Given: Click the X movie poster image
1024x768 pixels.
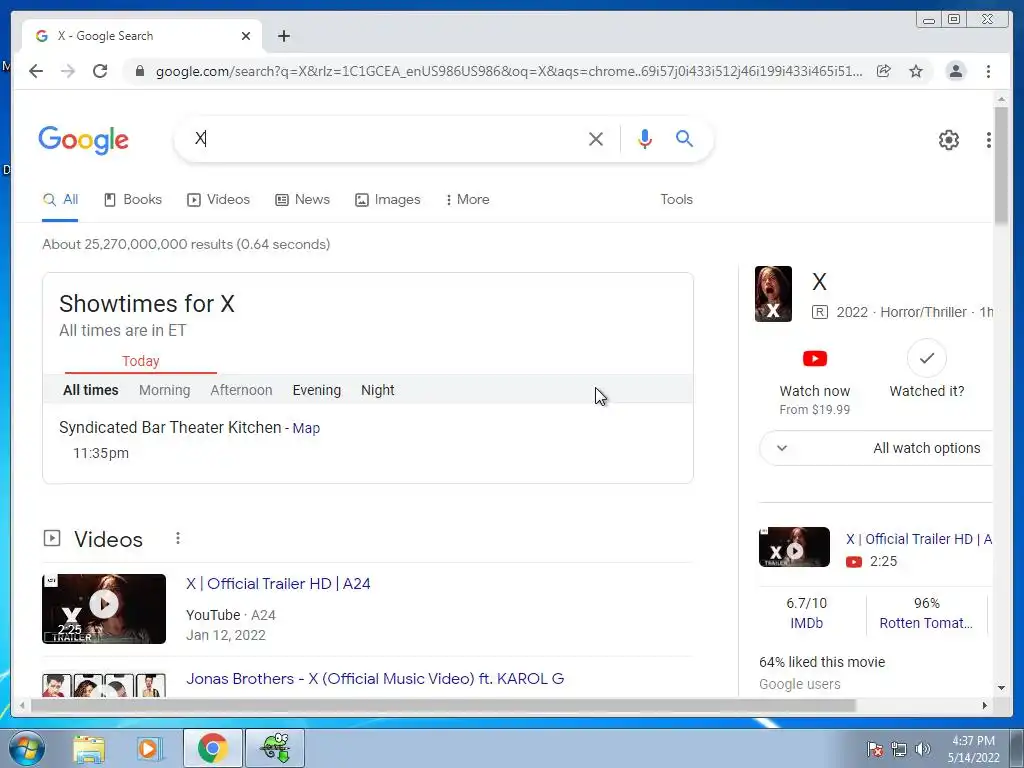Looking at the screenshot, I should pyautogui.click(x=773, y=294).
